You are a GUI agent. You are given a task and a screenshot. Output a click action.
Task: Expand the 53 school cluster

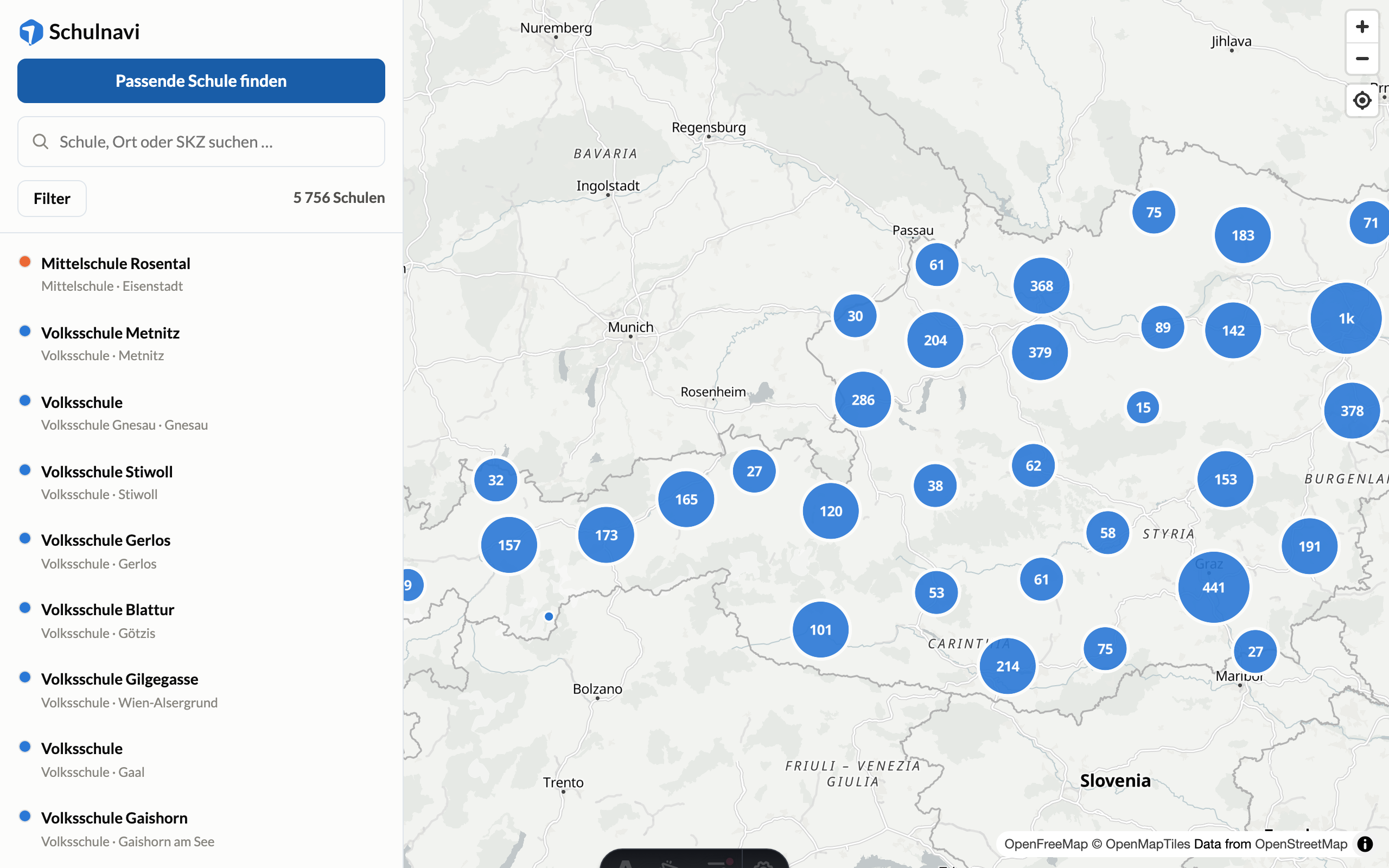(936, 592)
